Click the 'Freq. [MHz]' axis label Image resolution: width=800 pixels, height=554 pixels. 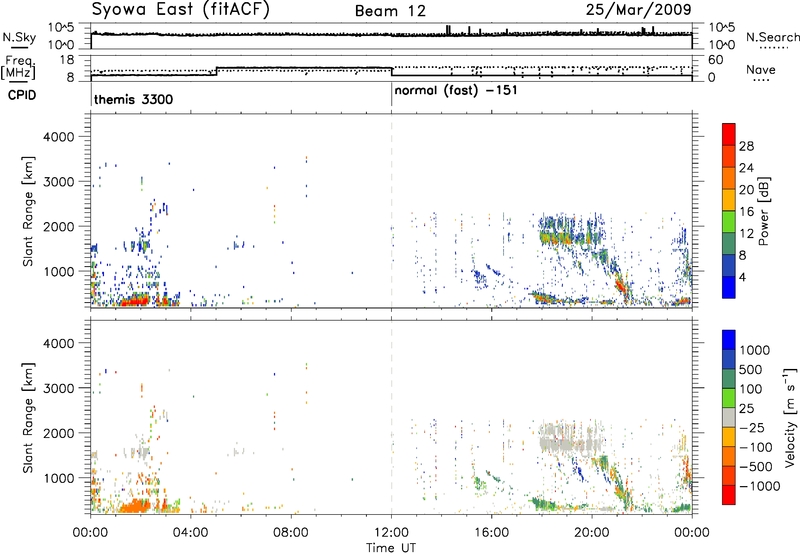point(19,68)
